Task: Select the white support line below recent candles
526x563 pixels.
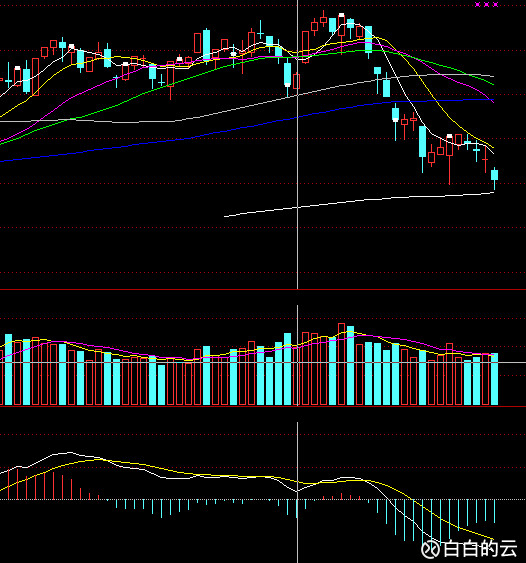Action: pos(359,204)
